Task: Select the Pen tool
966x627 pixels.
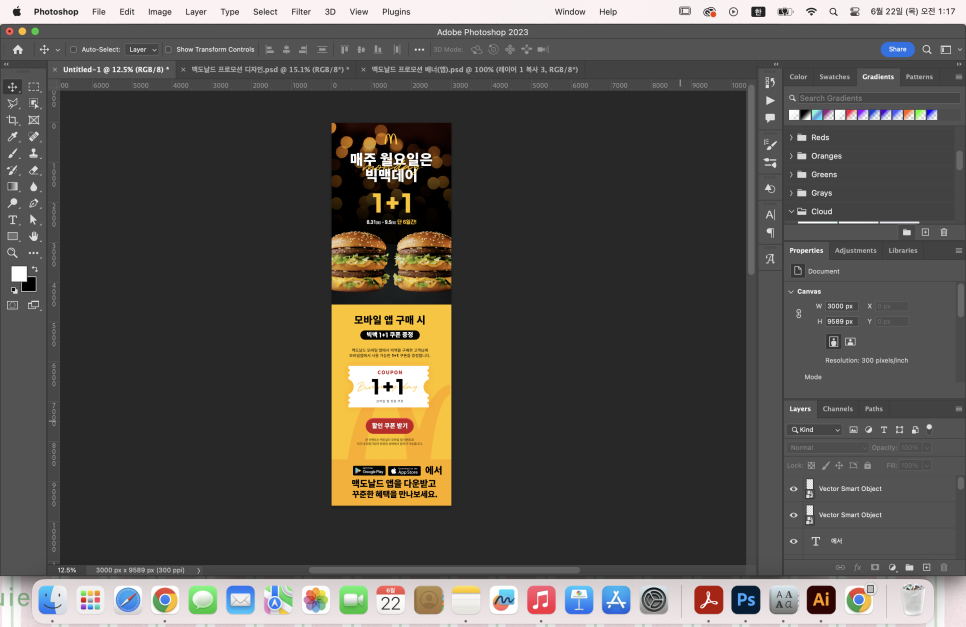Action: click(34, 203)
